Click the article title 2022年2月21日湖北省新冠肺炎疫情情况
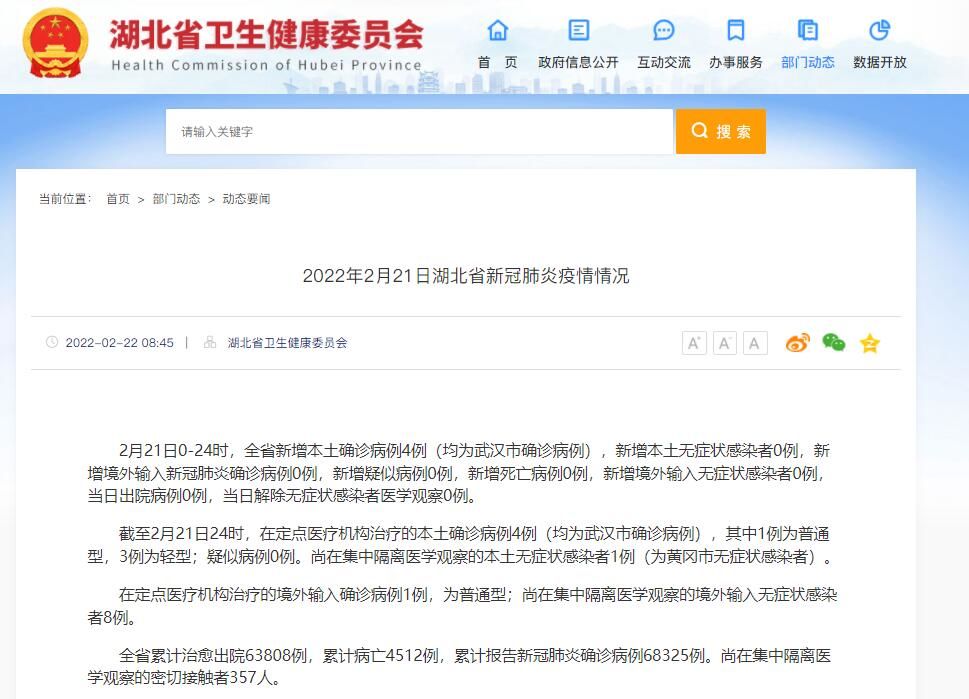This screenshot has width=969, height=699. (466, 276)
